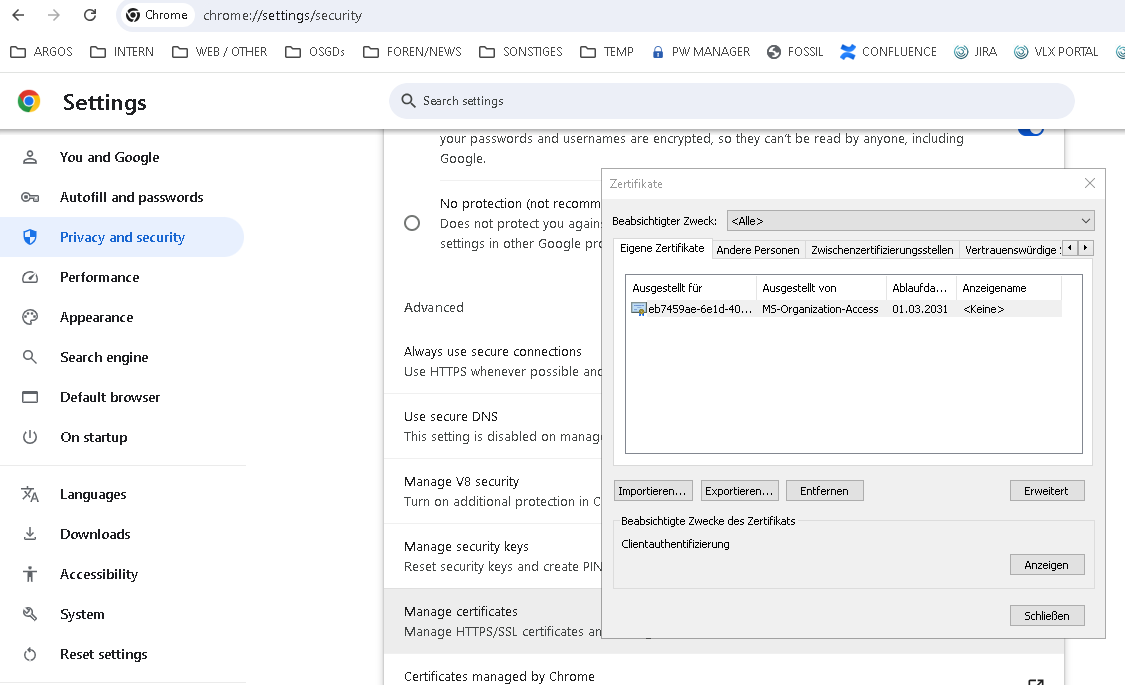Click the Accessibility figure icon in sidebar

pyautogui.click(x=30, y=574)
